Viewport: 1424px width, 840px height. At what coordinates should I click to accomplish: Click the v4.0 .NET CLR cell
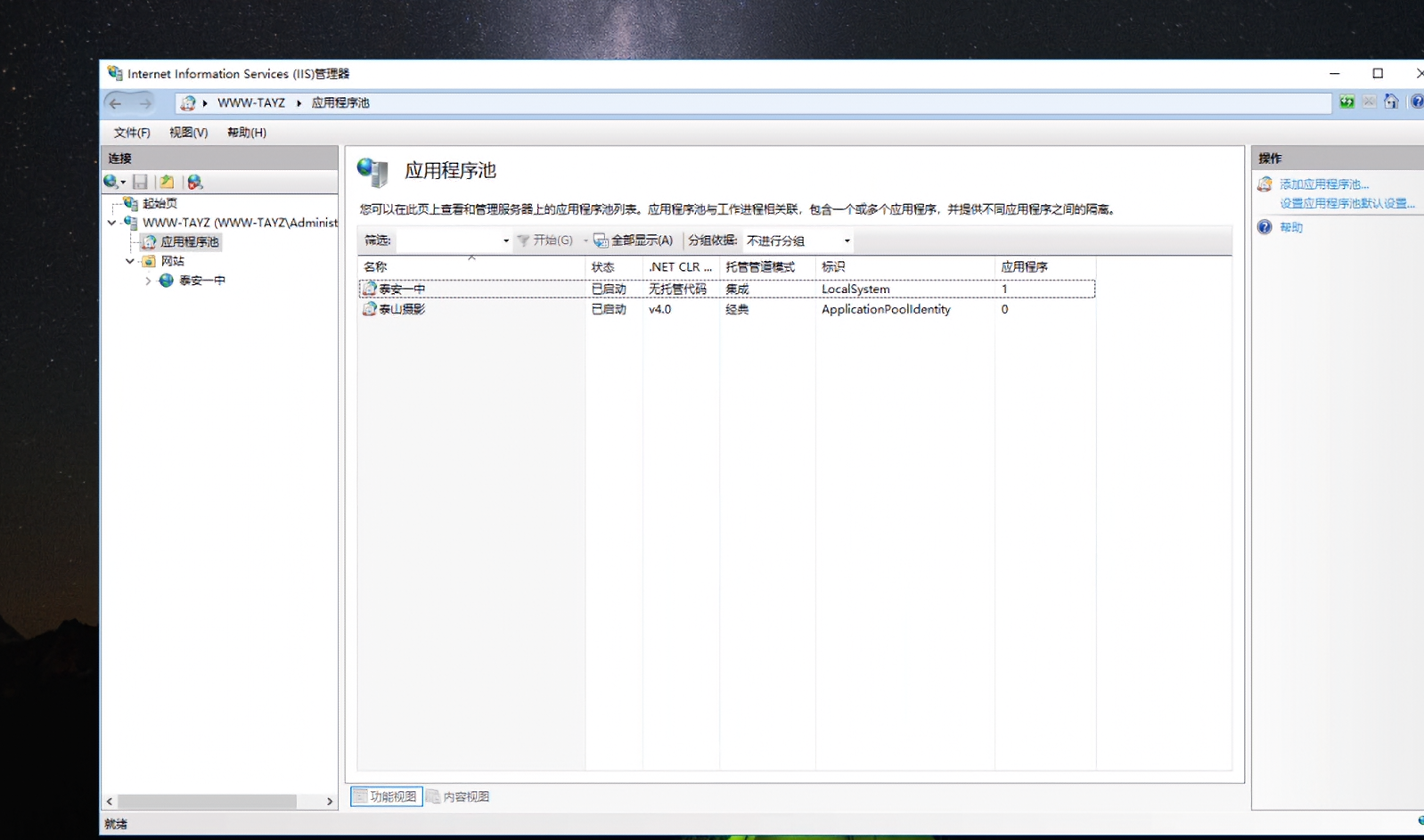pyautogui.click(x=659, y=309)
